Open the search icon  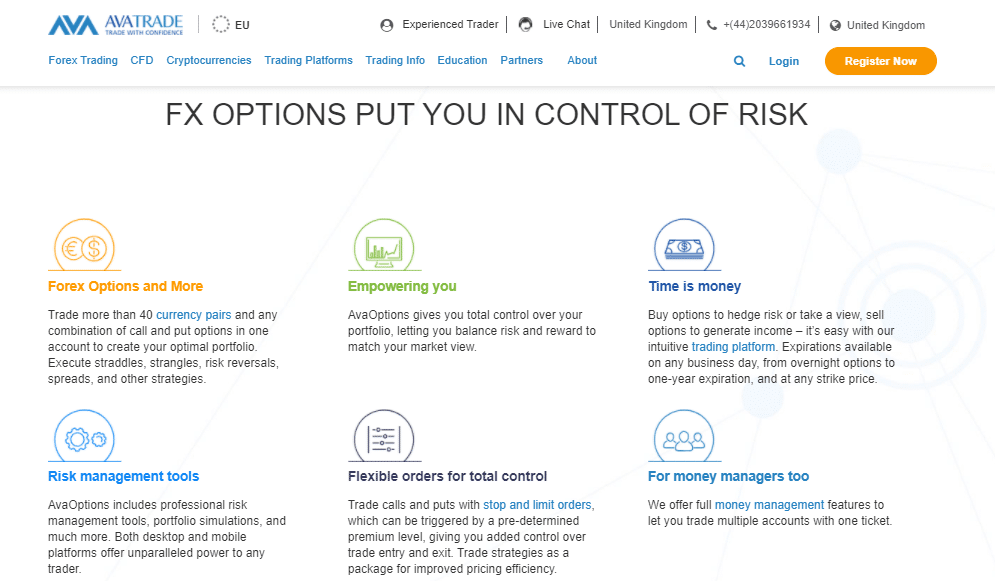click(x=739, y=61)
